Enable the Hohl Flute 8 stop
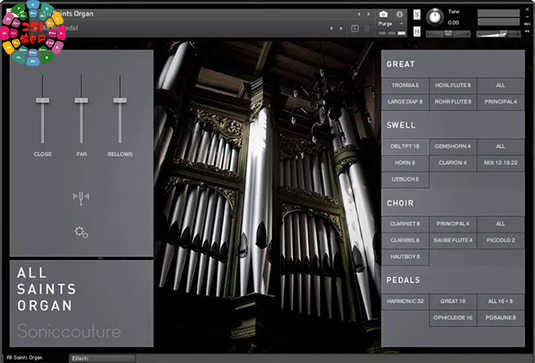535x363 pixels. click(453, 85)
